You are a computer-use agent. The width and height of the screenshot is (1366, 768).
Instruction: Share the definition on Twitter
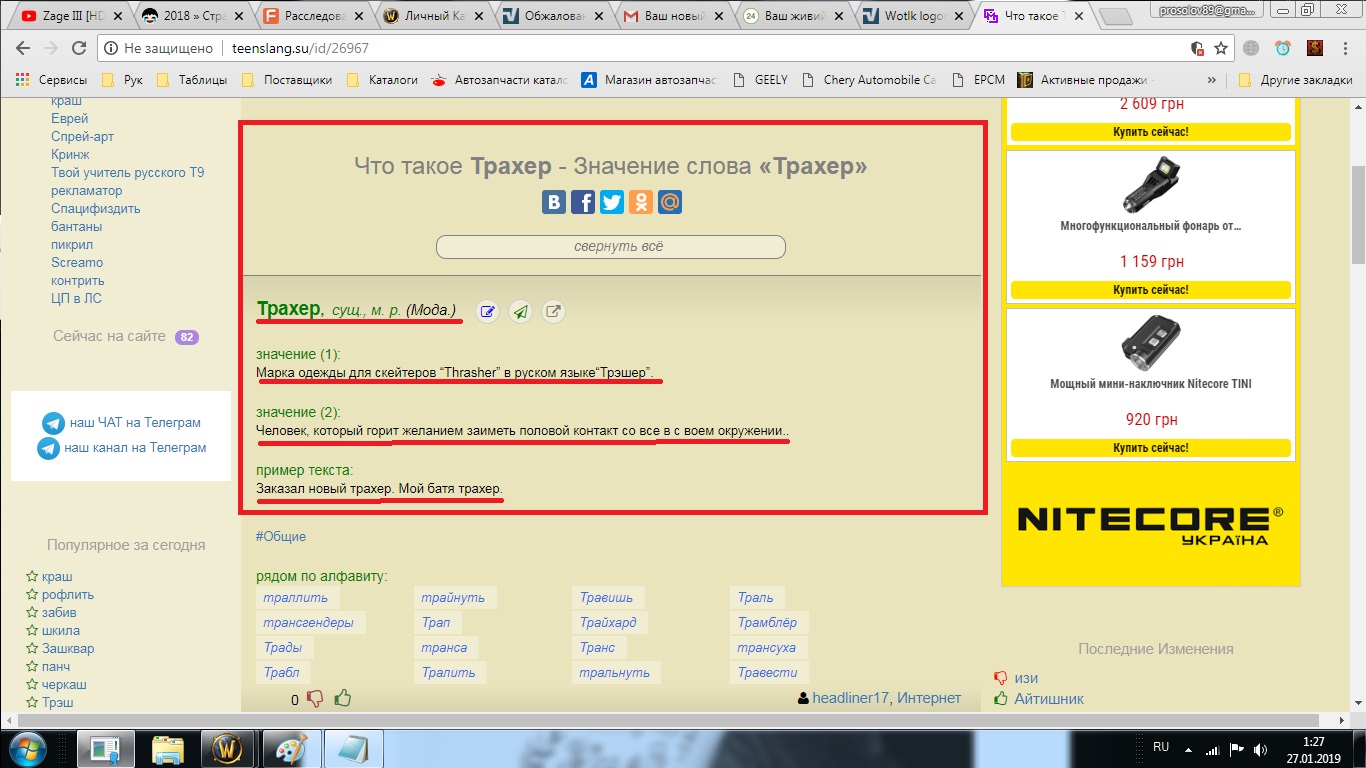(x=612, y=202)
